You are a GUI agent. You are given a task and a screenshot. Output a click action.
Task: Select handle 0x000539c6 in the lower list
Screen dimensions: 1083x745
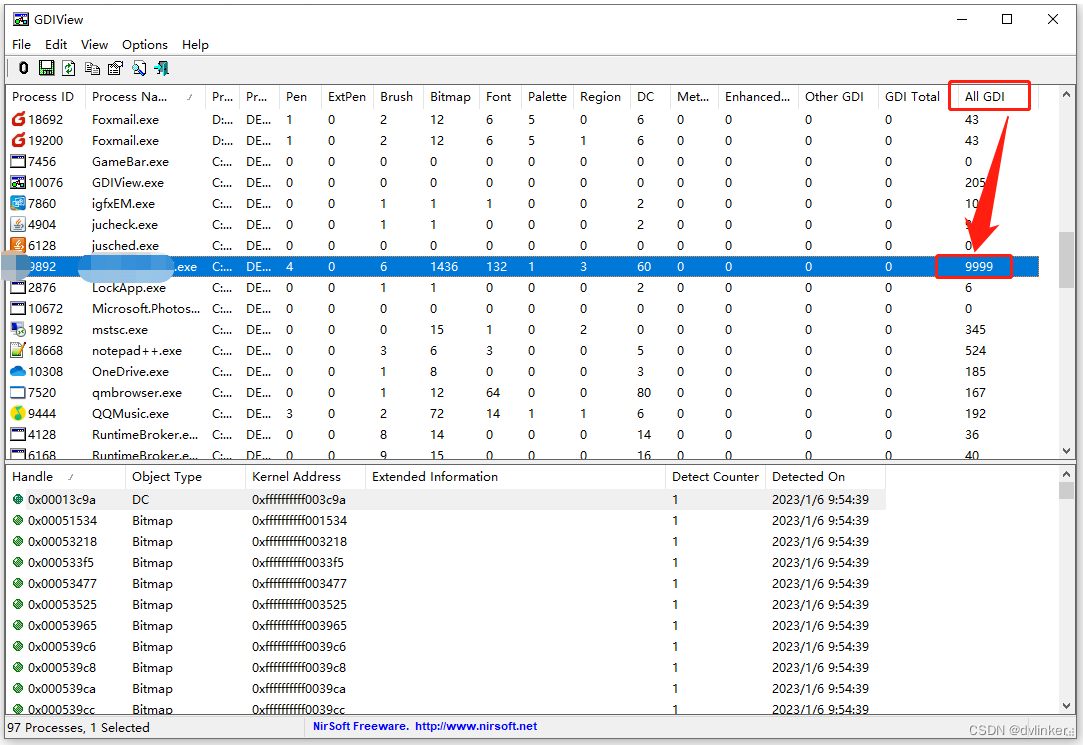point(62,646)
